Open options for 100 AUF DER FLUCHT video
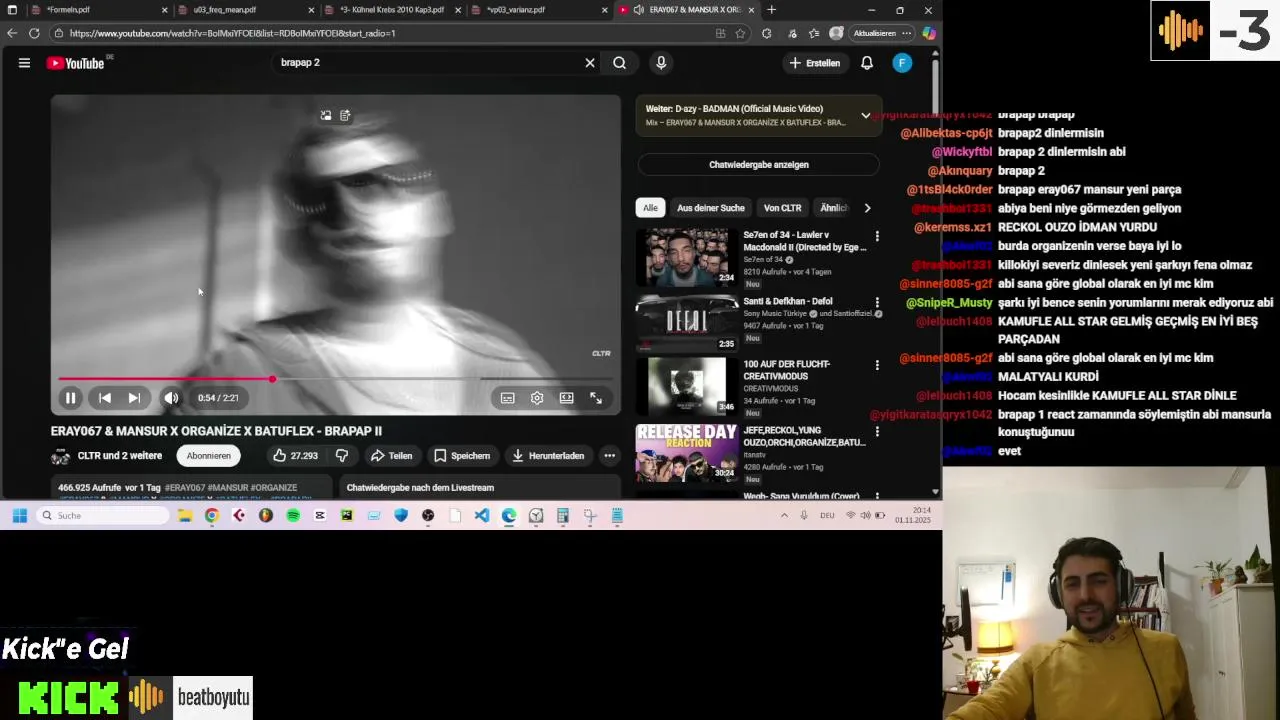Image resolution: width=1280 pixels, height=720 pixels. (x=877, y=366)
